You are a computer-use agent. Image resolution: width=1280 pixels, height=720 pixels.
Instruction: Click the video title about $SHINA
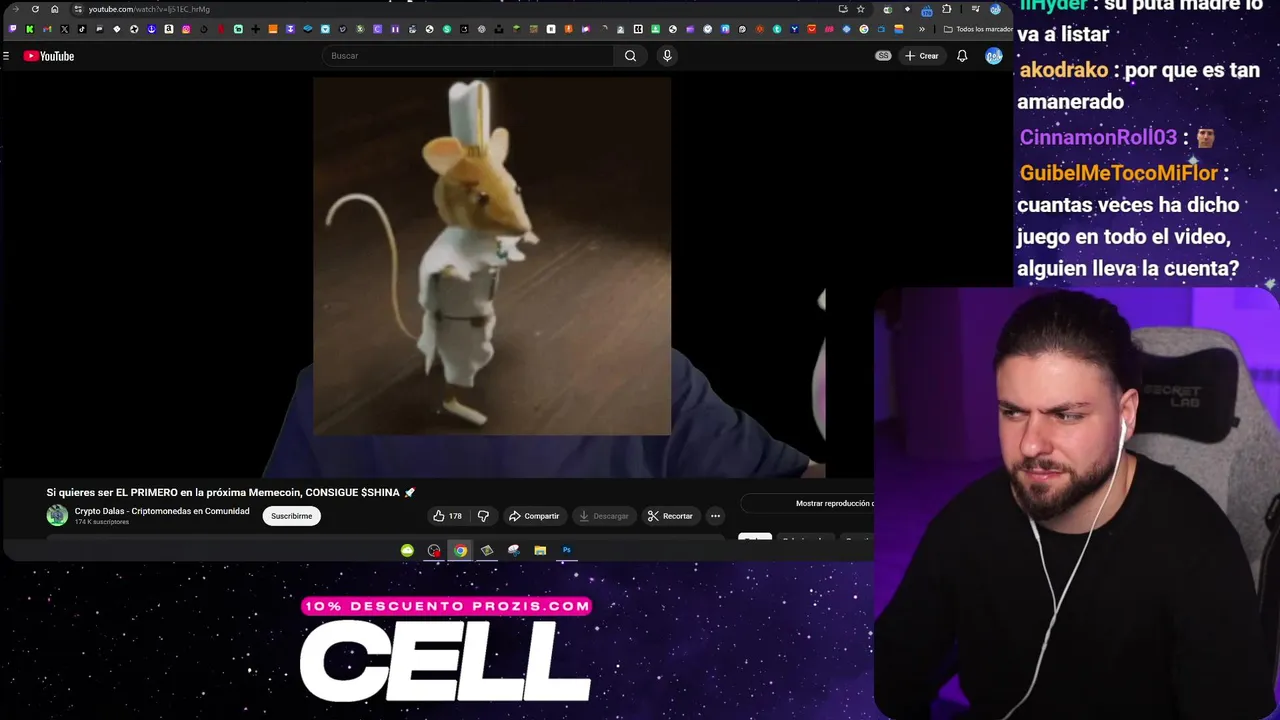pos(230,493)
